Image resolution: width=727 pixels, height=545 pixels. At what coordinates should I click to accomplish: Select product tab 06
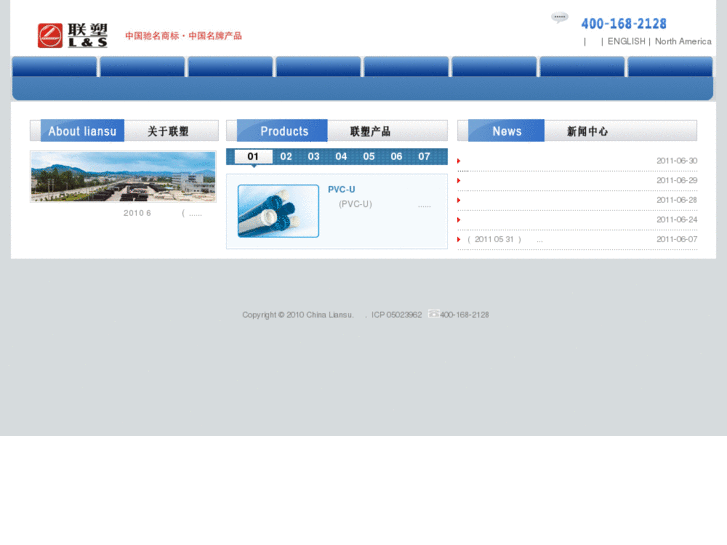(396, 156)
